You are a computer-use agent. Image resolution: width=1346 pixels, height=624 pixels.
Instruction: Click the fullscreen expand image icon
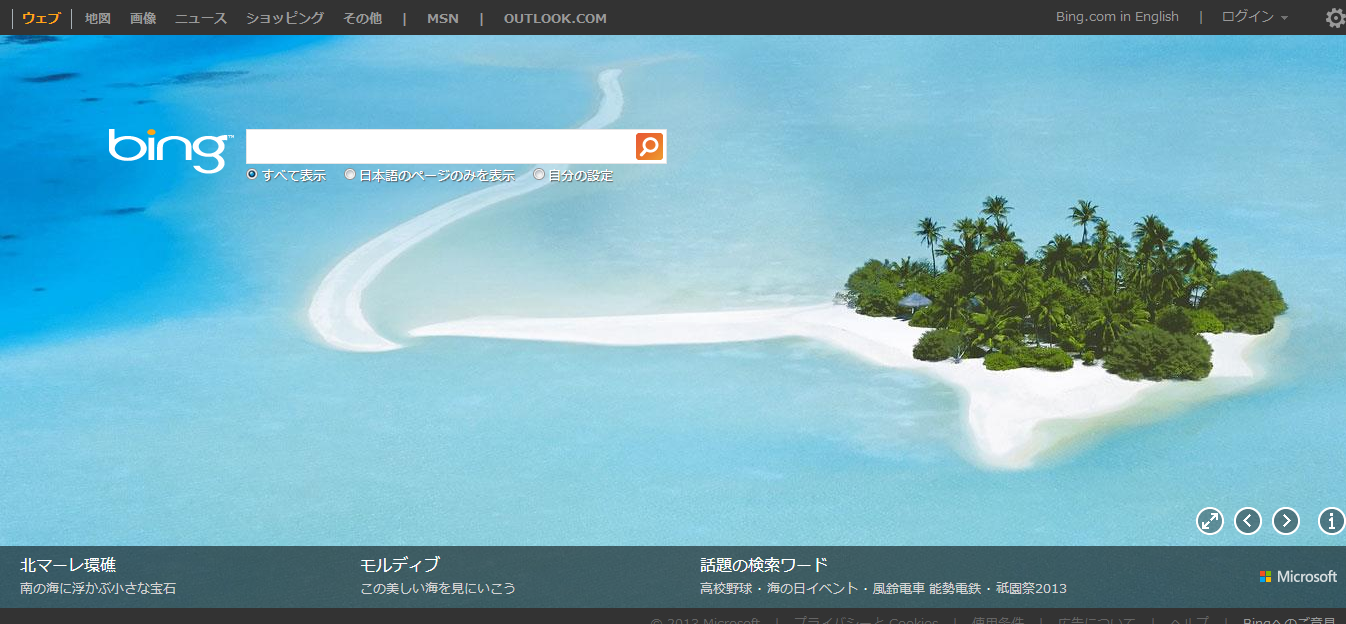coord(1210,521)
